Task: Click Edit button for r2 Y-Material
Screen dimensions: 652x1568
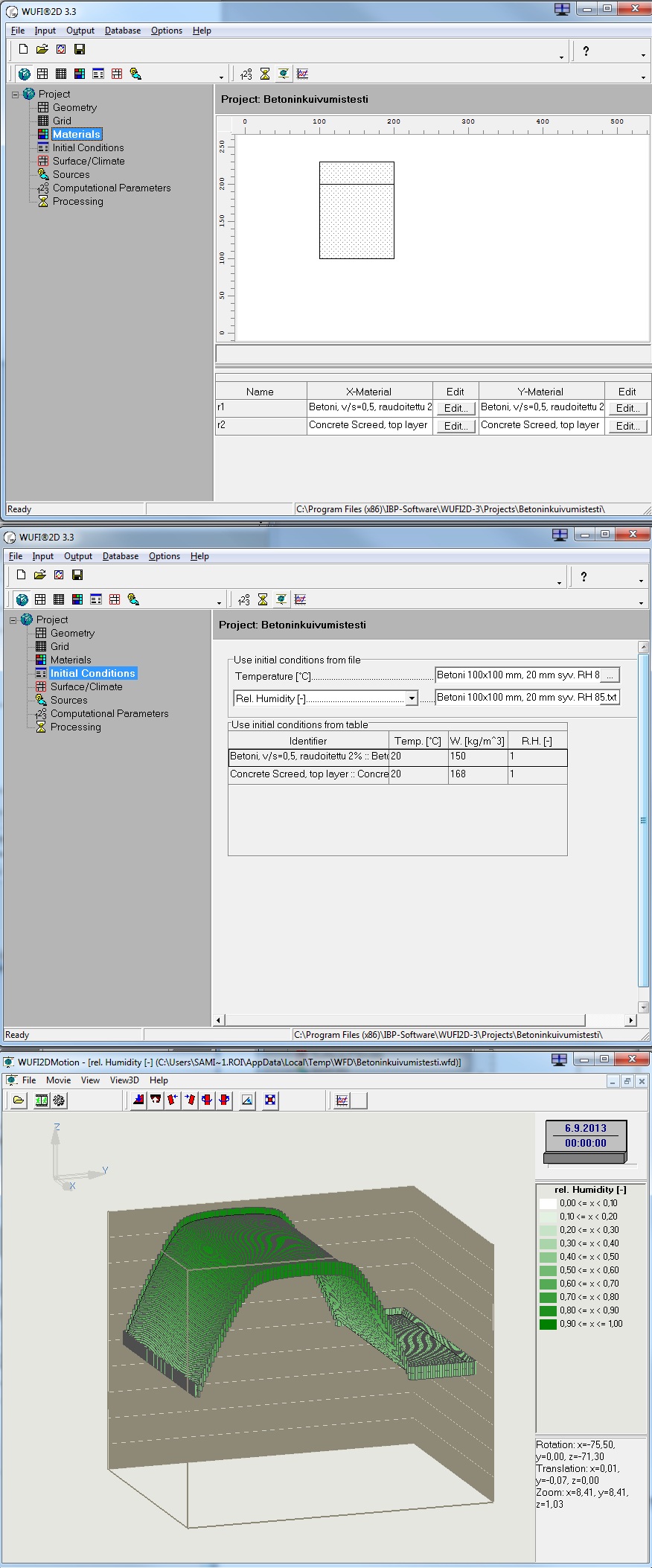Action: coord(627,426)
